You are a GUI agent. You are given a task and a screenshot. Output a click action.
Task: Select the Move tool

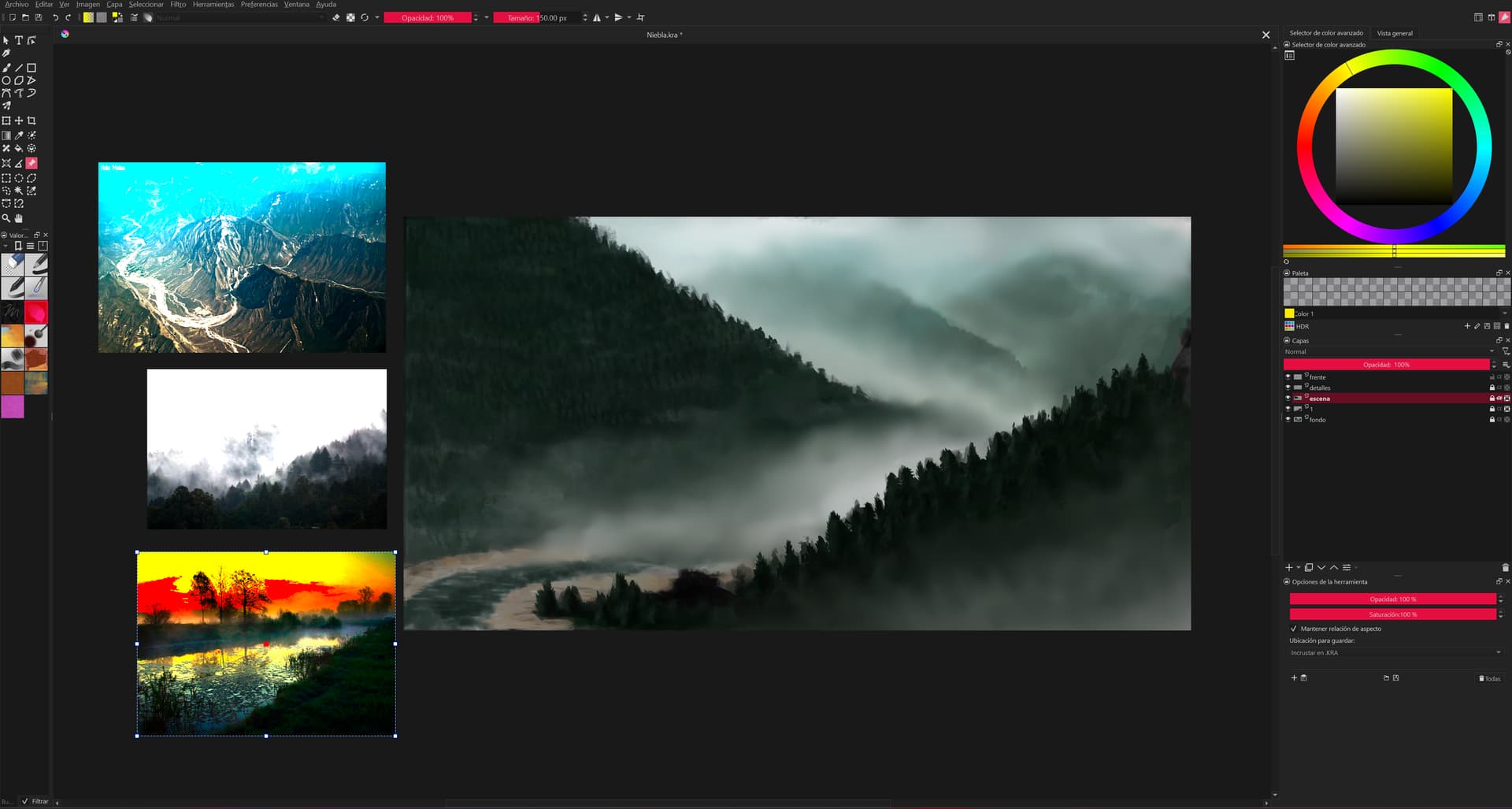(x=19, y=121)
